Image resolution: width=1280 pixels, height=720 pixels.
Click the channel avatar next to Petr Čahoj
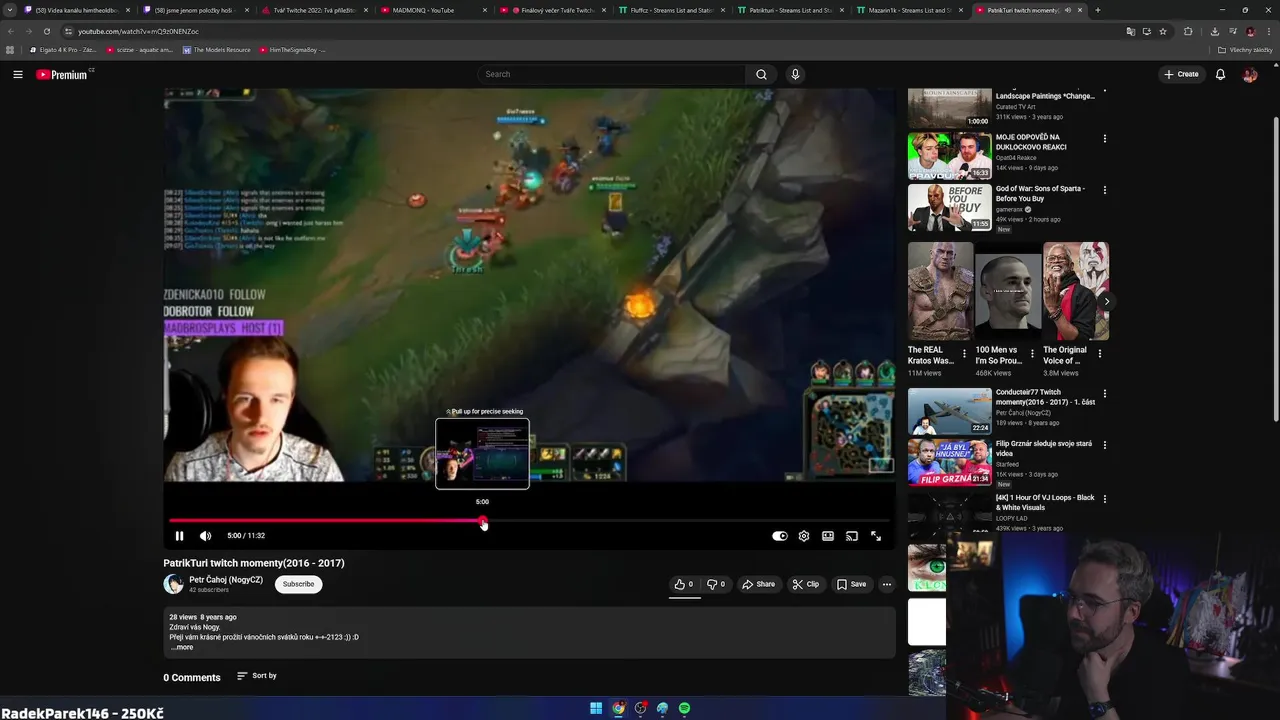tap(174, 584)
